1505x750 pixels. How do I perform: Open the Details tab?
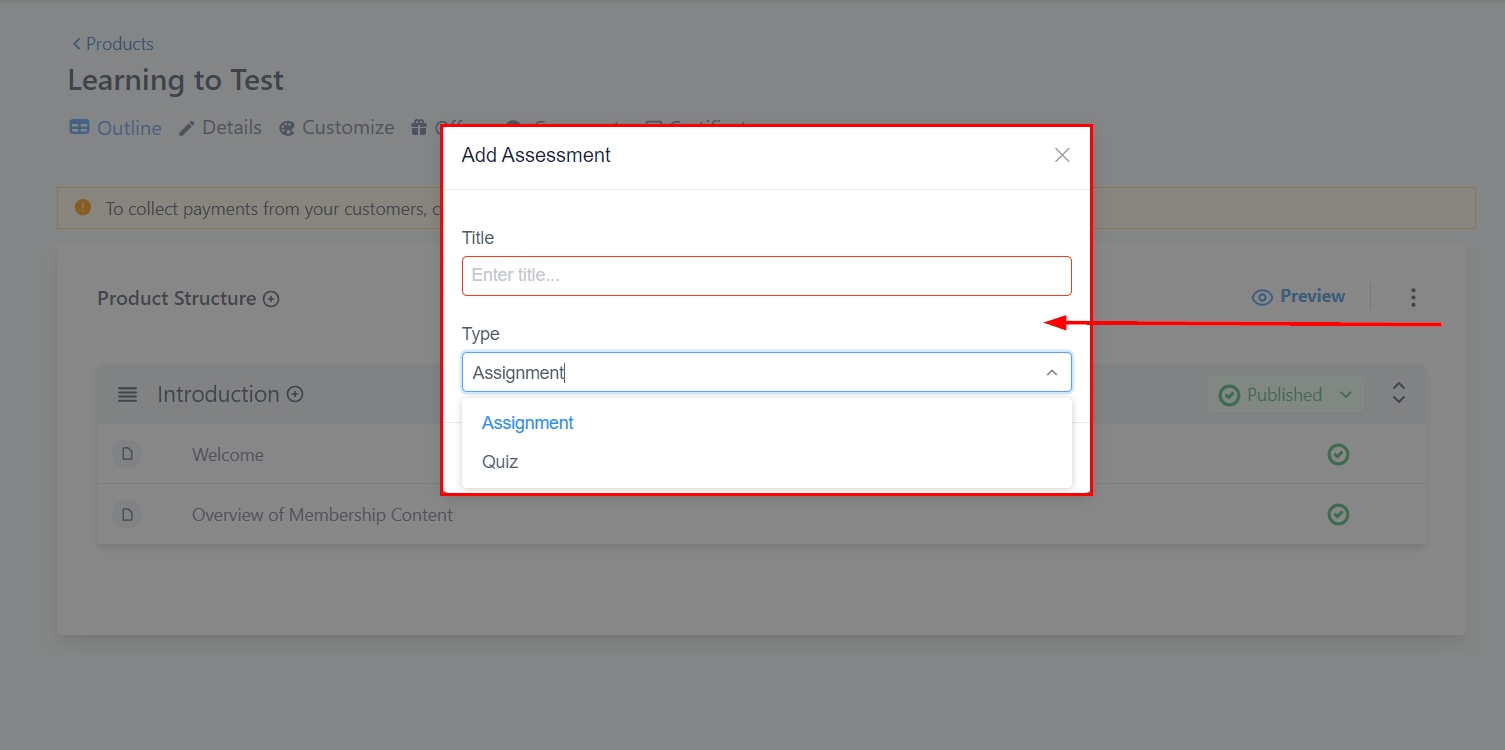[x=220, y=128]
